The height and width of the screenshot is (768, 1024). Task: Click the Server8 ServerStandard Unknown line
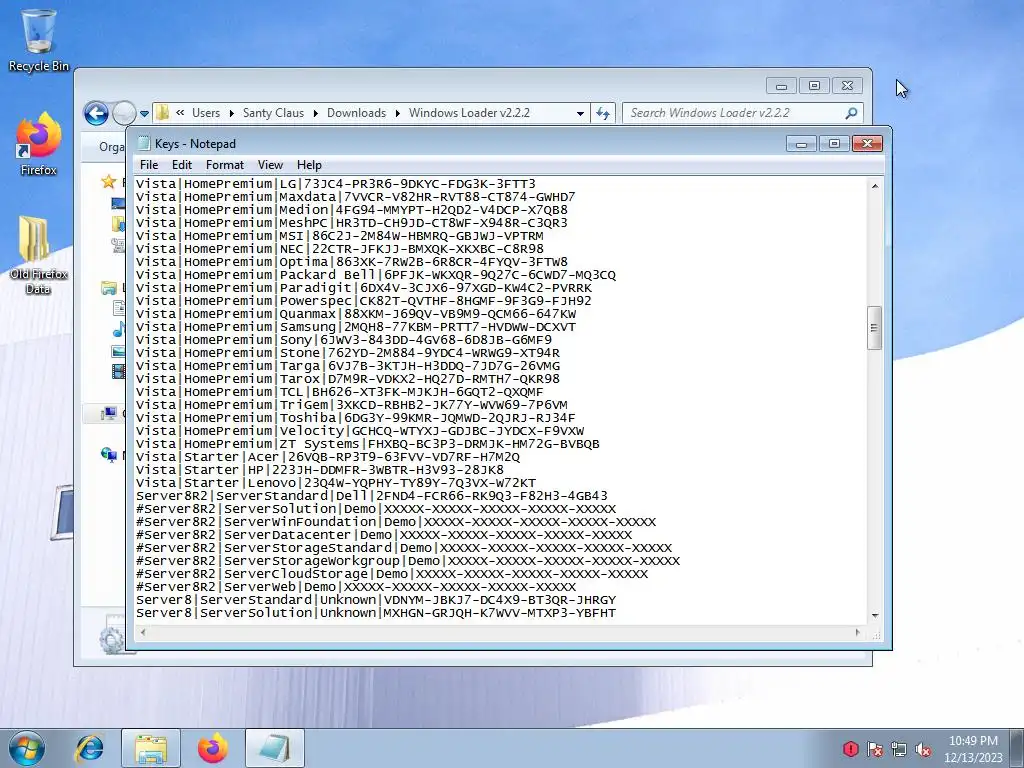[x=376, y=600]
